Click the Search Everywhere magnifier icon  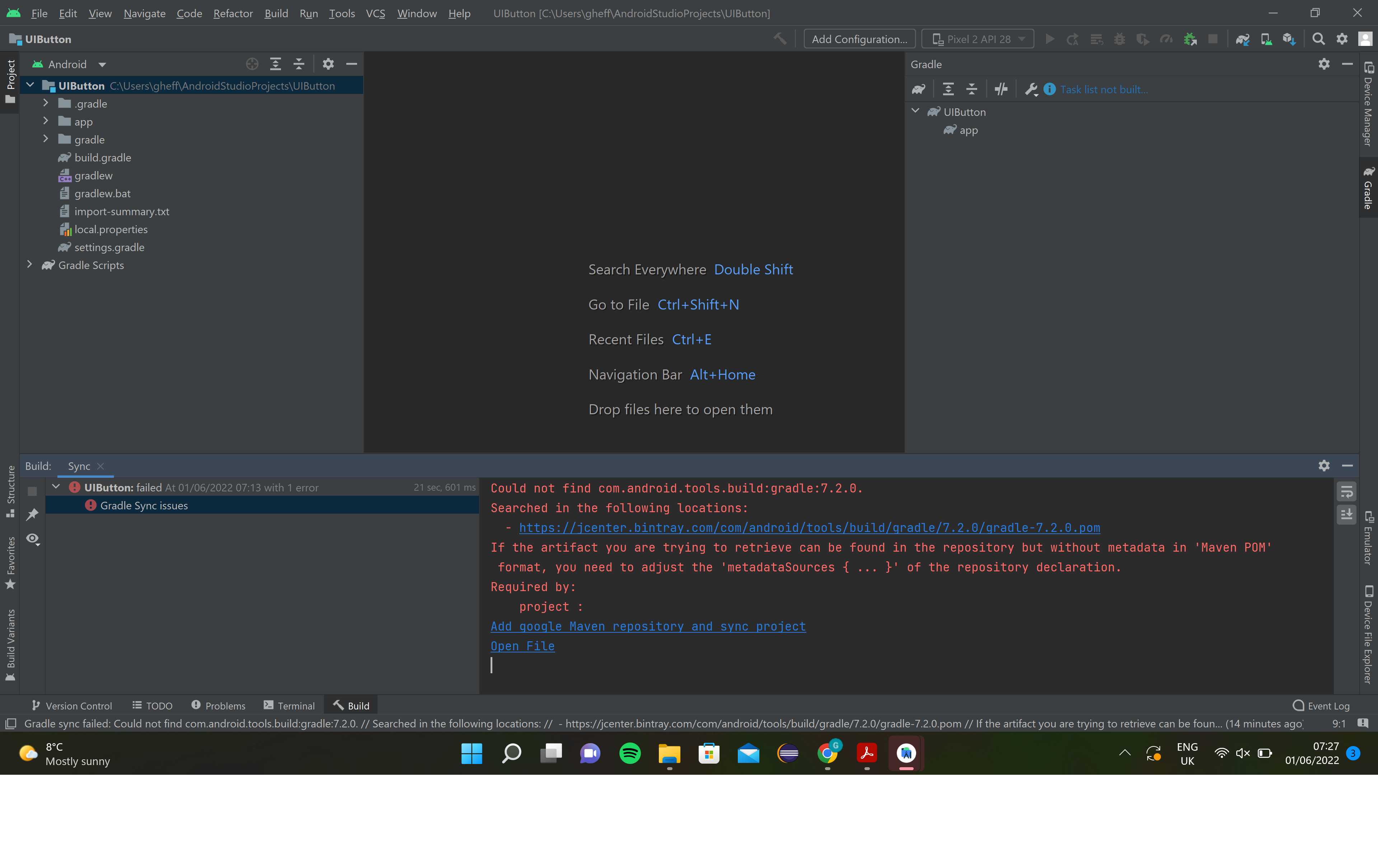click(1318, 39)
